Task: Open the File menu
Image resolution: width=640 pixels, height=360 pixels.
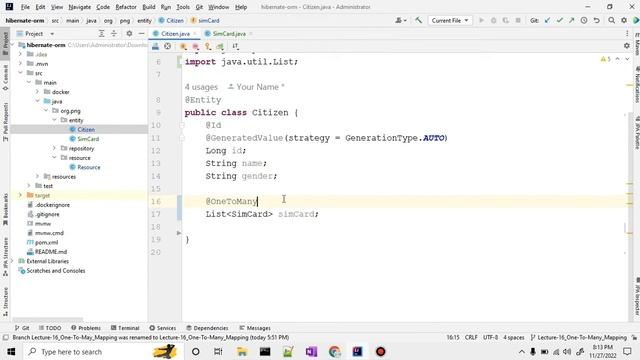Action: tap(25, 7)
